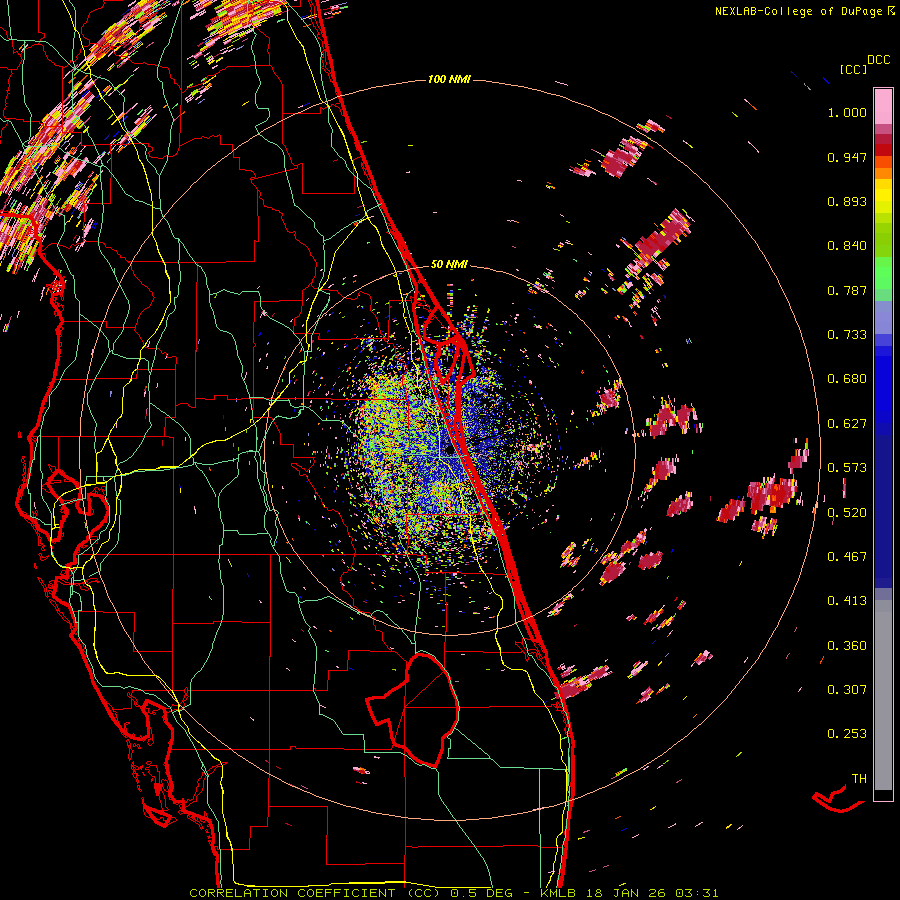Pick the gray lower color bar segment
The height and width of the screenshot is (900, 900).
tap(883, 695)
